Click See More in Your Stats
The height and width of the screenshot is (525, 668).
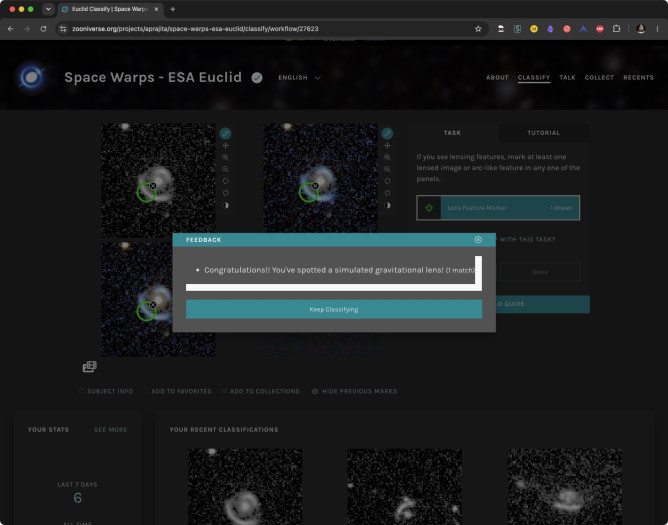(x=110, y=430)
